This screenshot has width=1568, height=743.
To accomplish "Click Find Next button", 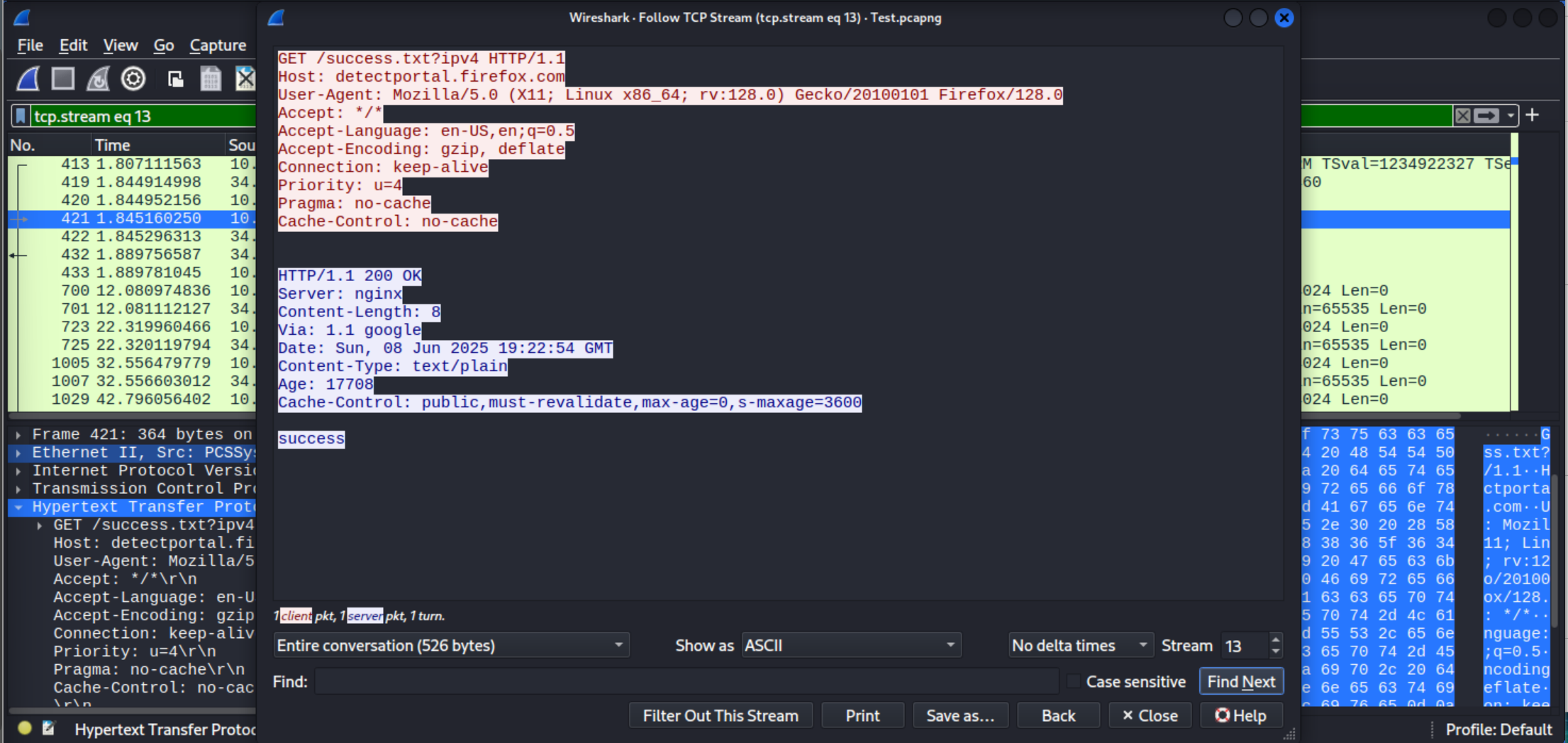I will pos(1241,682).
